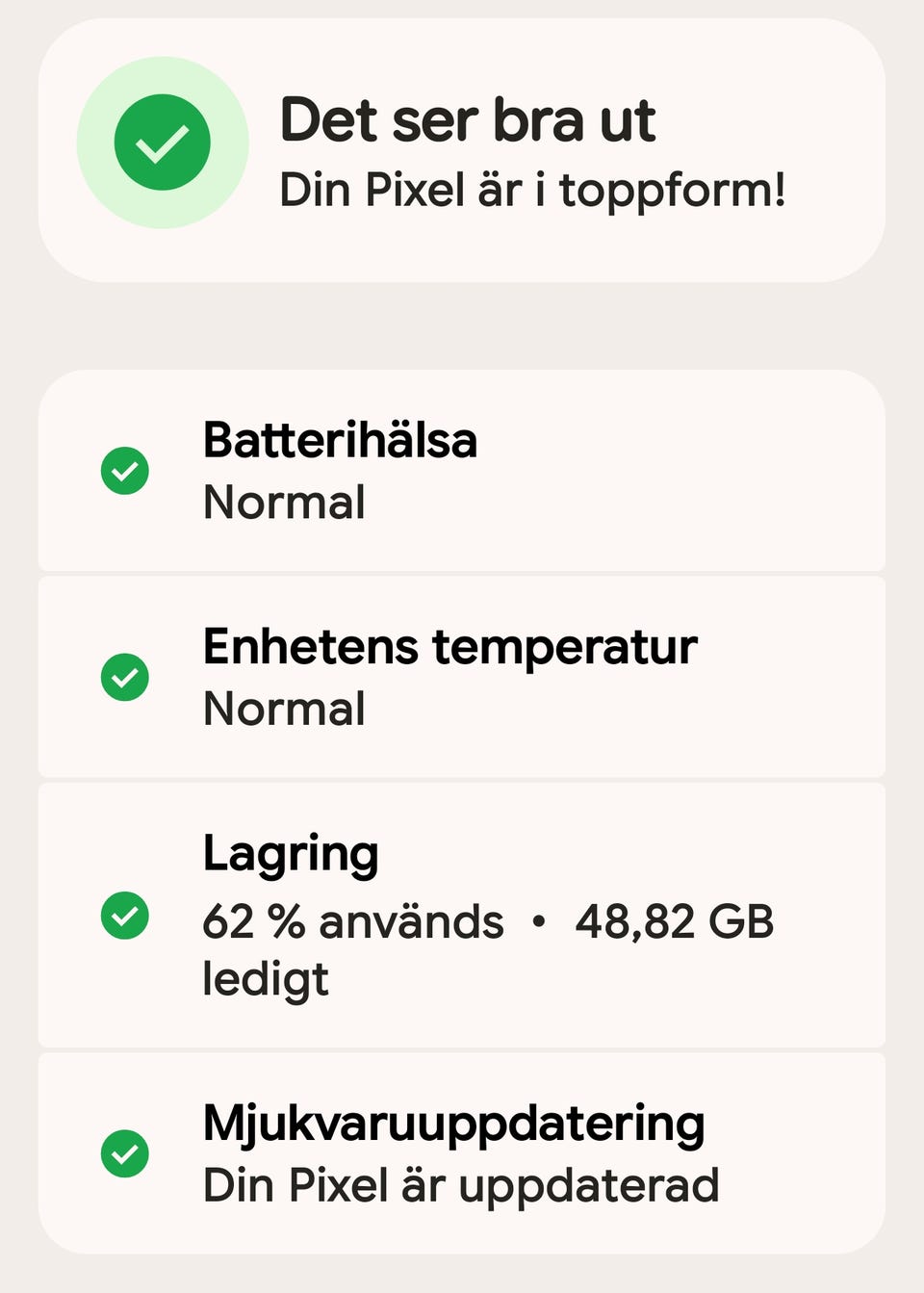This screenshot has height=1293, width=924.
Task: Open the Enhetens temperatur heading
Action: click(x=449, y=647)
